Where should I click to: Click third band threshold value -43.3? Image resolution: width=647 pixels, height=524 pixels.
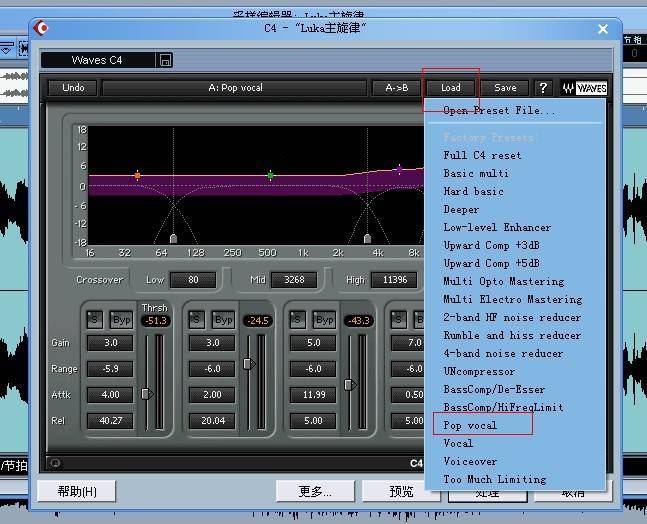[x=359, y=321]
